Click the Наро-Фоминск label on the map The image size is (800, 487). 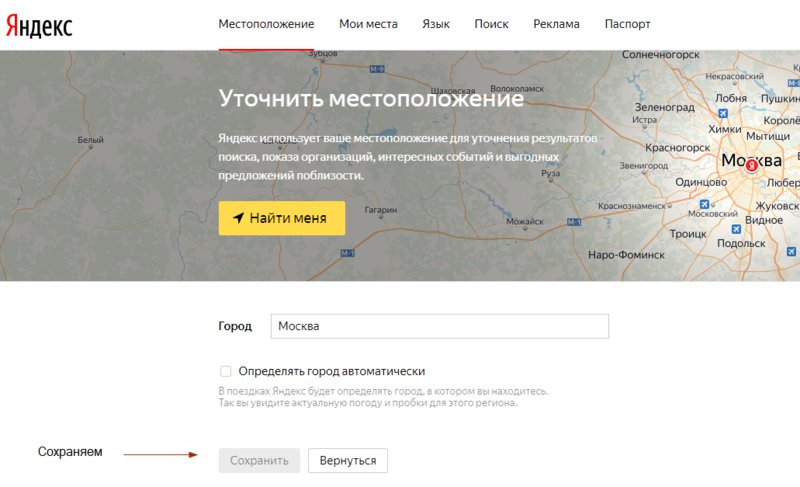(627, 255)
